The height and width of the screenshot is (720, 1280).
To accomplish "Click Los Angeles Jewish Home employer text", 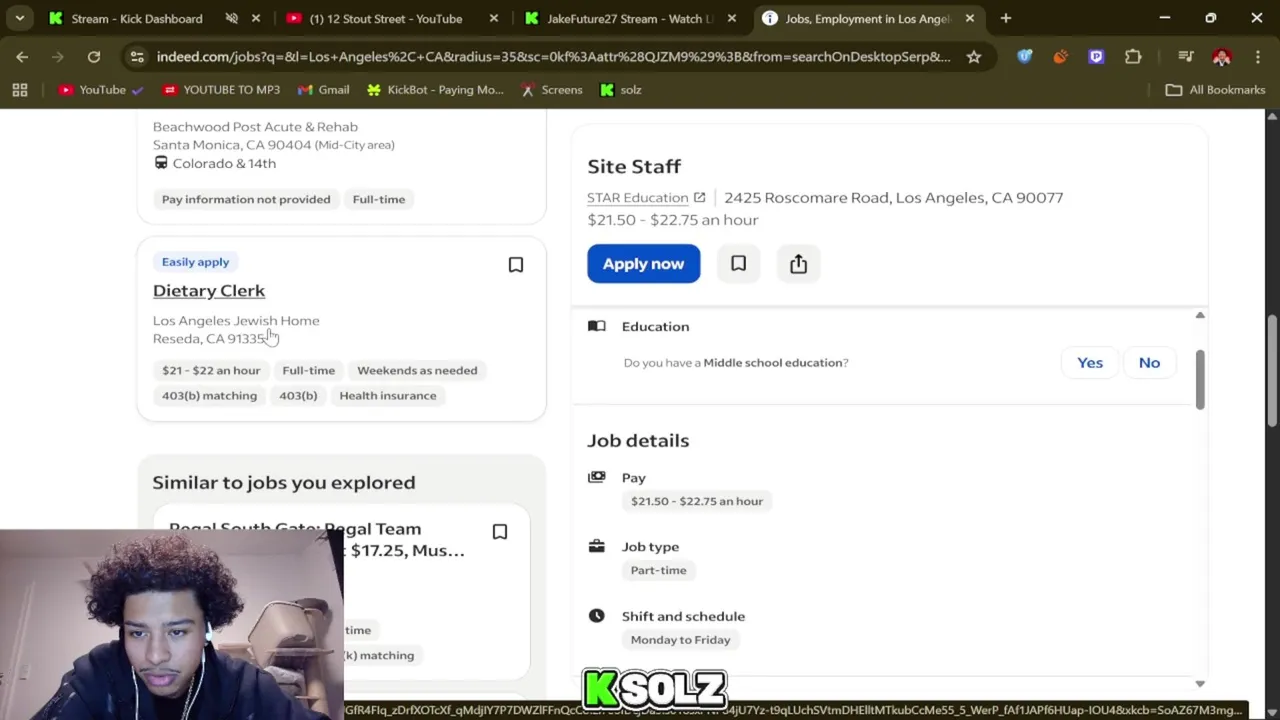I will click(x=236, y=321).
